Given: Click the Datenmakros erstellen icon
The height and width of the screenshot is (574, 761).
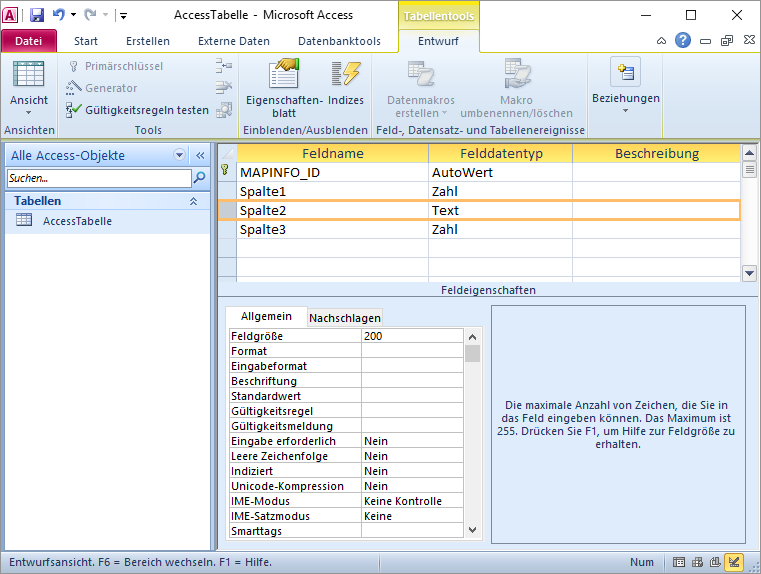Looking at the screenshot, I should point(421,73).
